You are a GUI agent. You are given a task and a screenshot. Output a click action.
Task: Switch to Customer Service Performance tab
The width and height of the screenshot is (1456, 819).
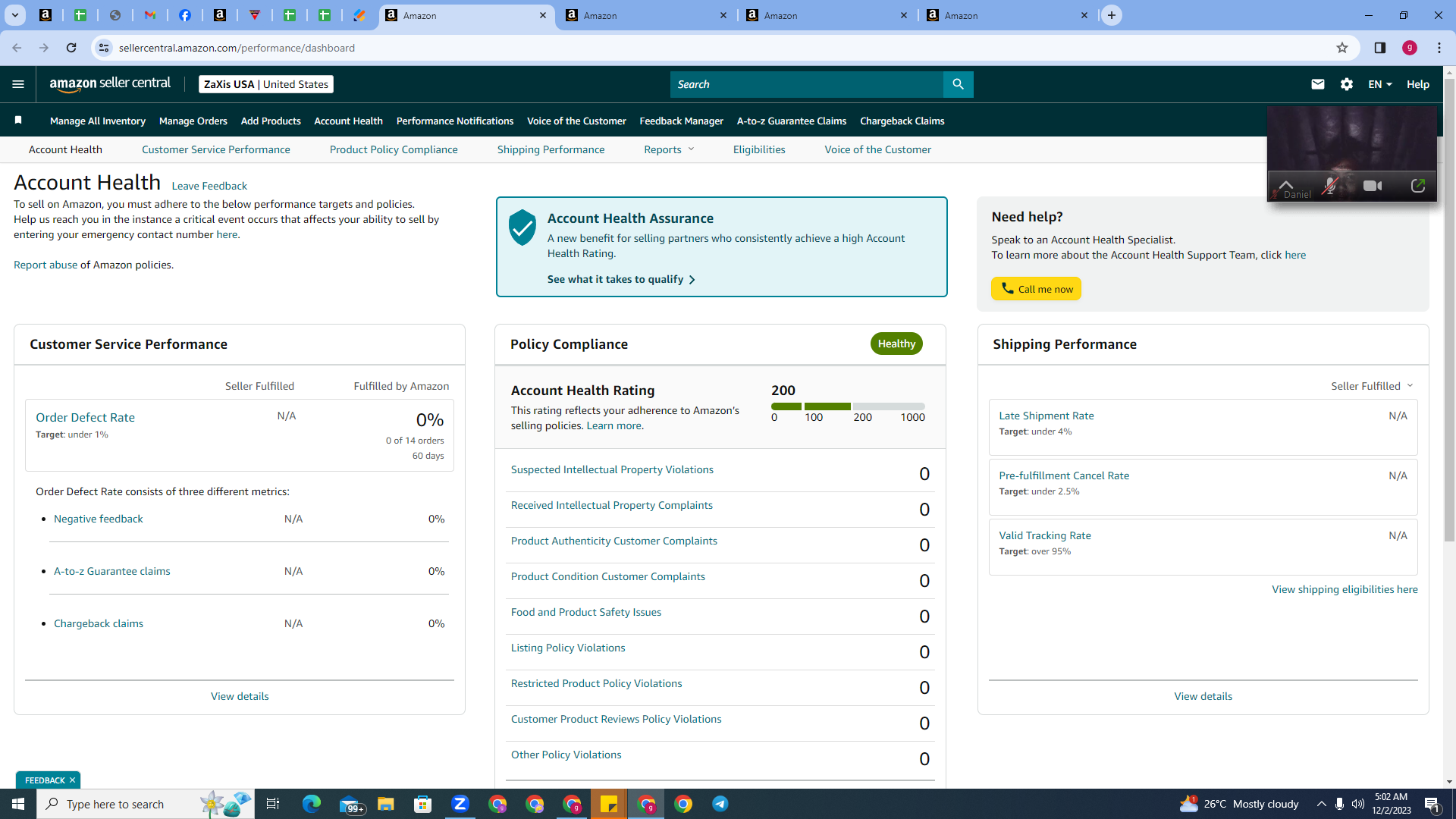point(216,149)
